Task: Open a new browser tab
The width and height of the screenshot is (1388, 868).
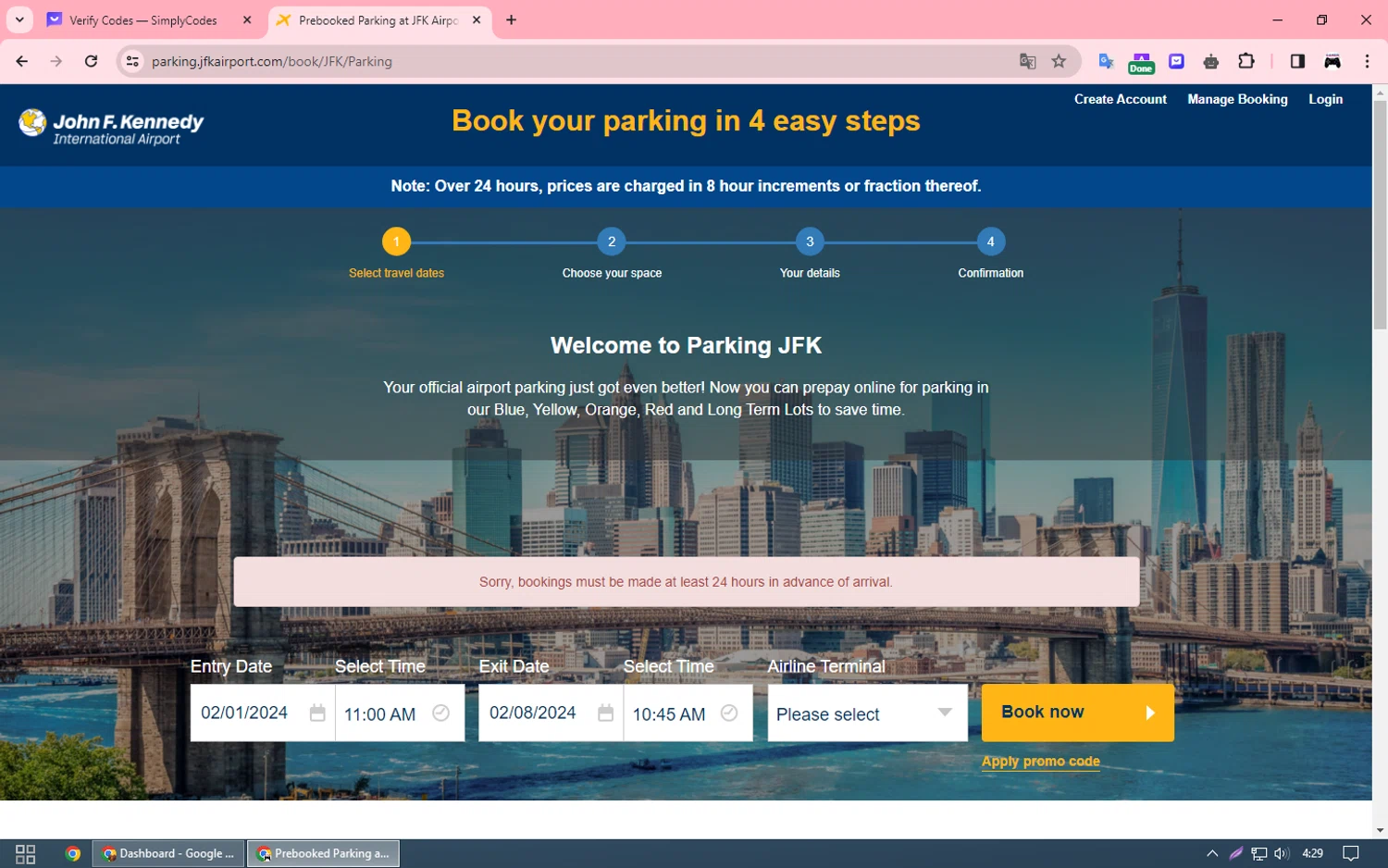Action: 511,19
